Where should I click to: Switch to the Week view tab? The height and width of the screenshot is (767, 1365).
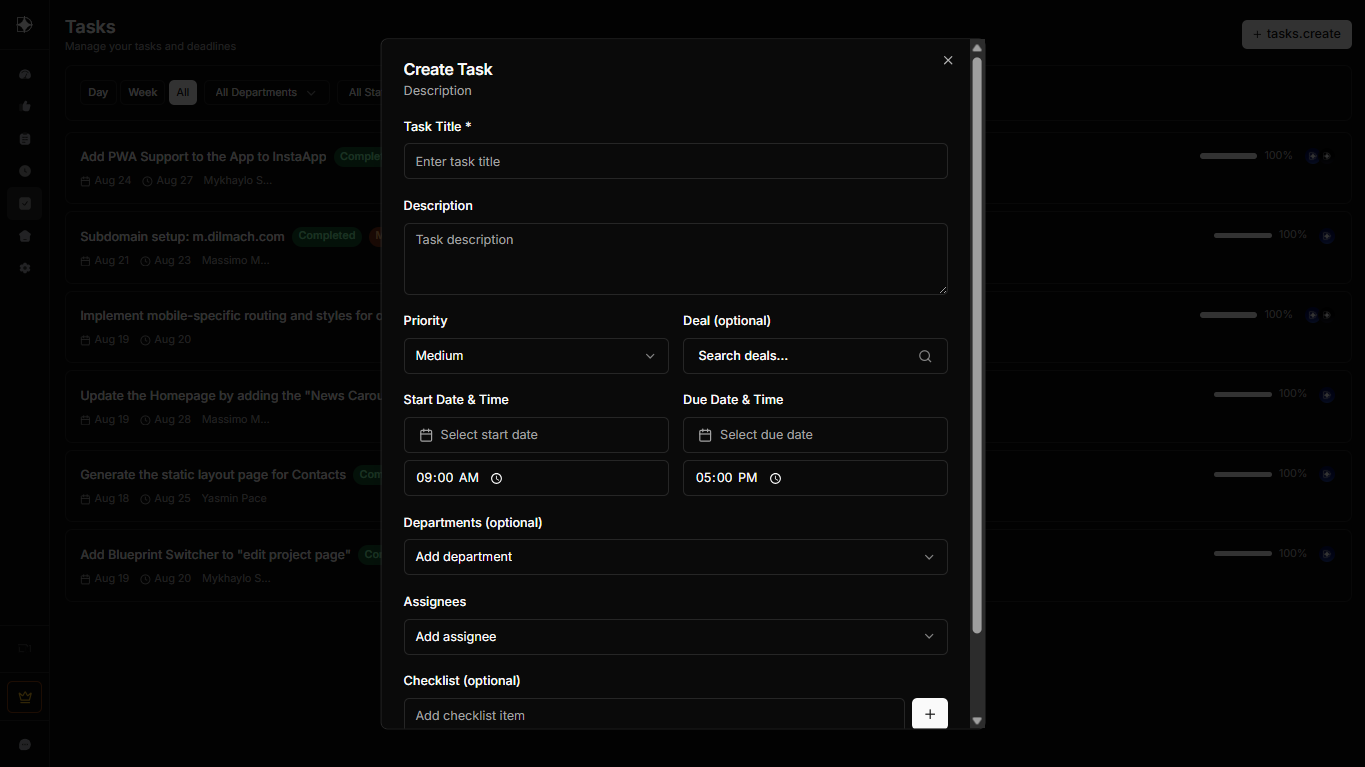tap(143, 92)
